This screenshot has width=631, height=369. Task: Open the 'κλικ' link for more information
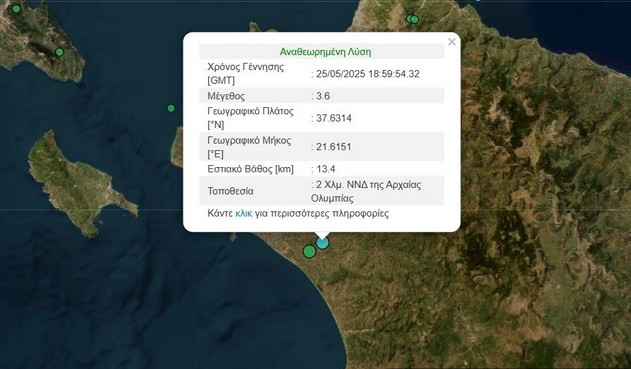coord(243,213)
